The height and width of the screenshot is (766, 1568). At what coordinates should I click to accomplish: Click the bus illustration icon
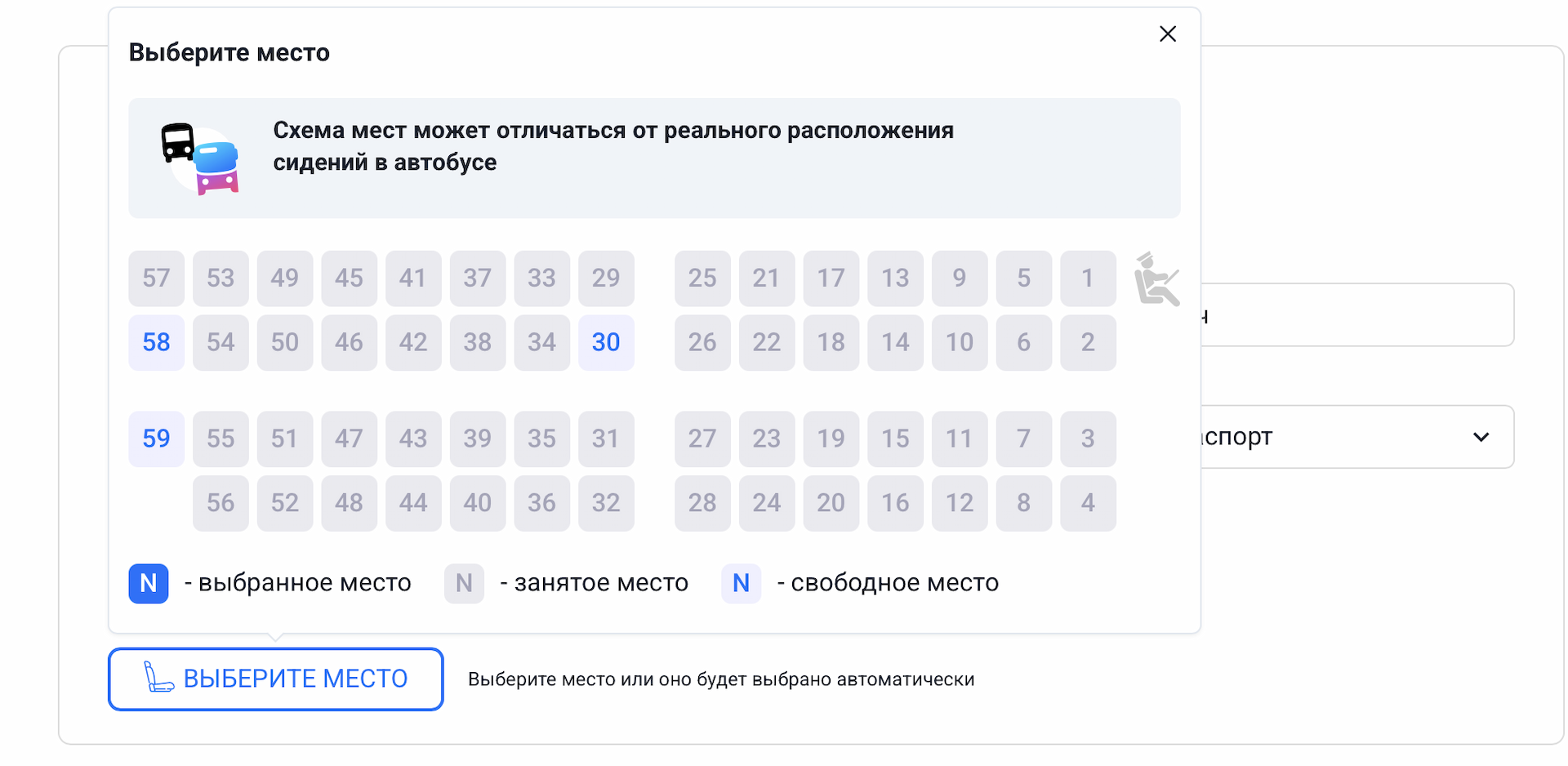(x=200, y=158)
